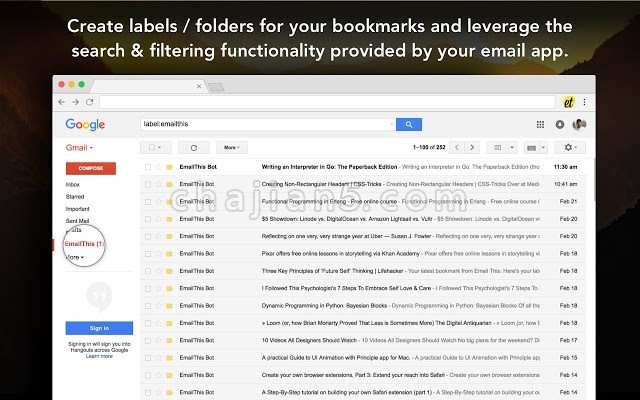640x400 pixels.
Task: Star the 'Writing an Interpreter in Go' email
Action: coord(159,167)
